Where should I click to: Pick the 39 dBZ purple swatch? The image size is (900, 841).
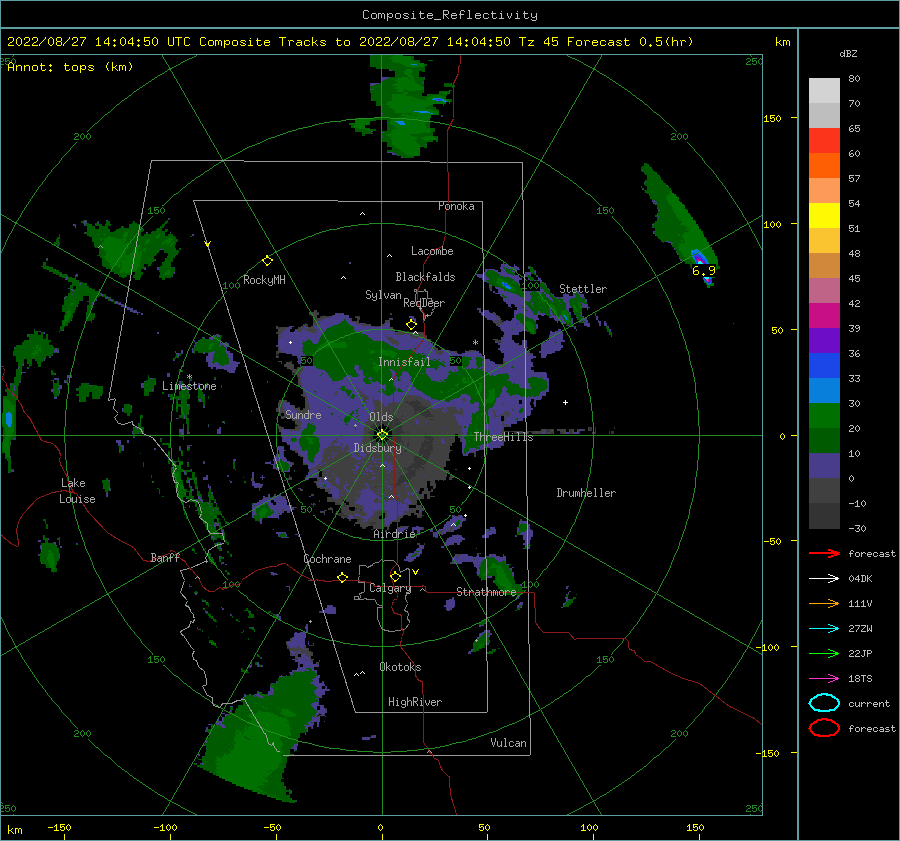pos(824,340)
